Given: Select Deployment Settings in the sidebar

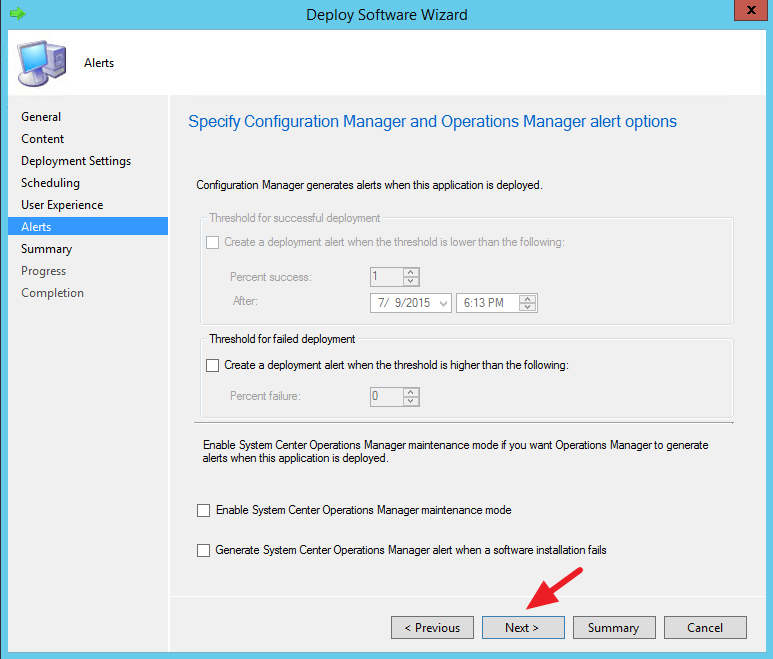Looking at the screenshot, I should [76, 161].
